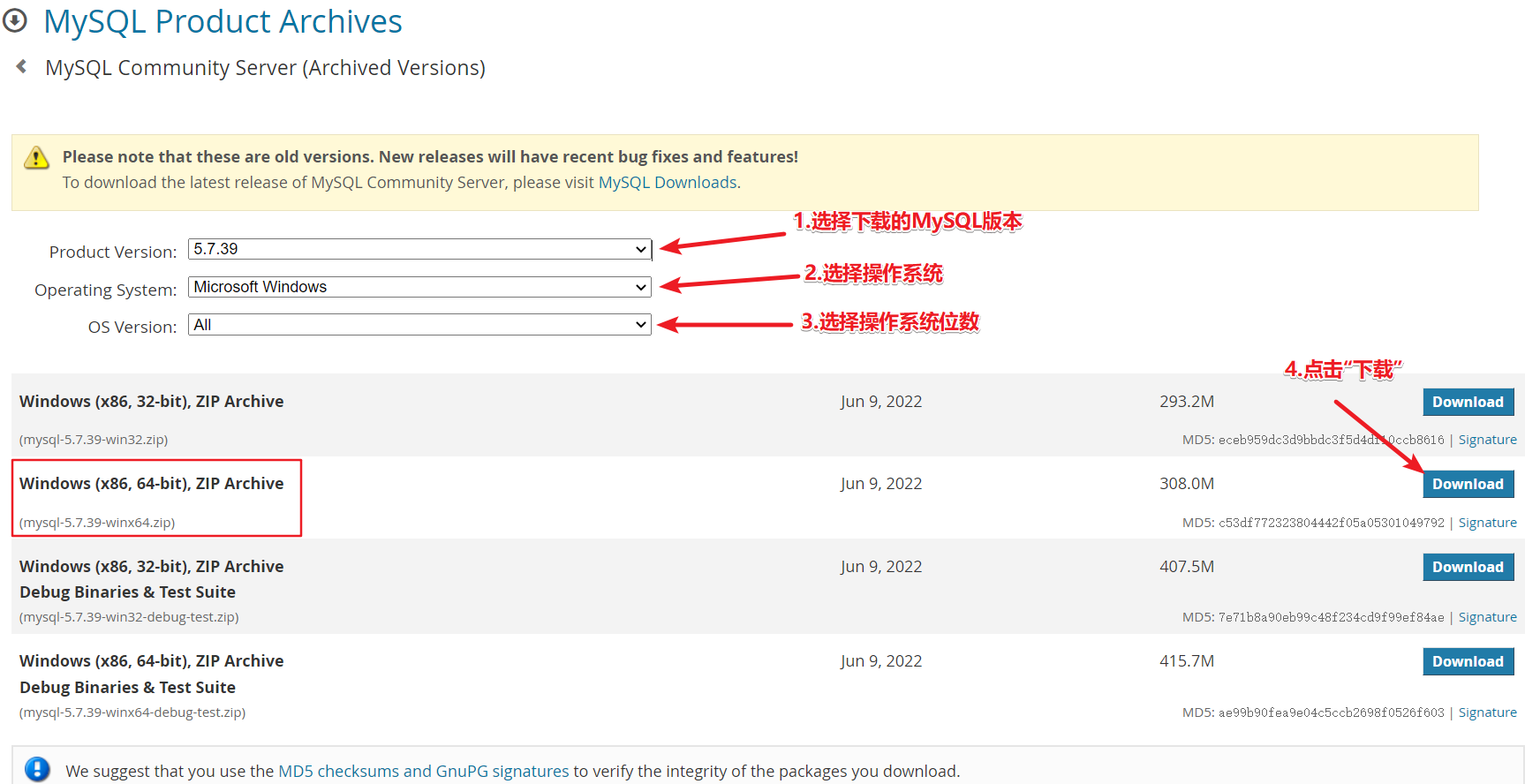Click the 407.5M file size
Viewport: 1540px width, 784px height.
1187,567
